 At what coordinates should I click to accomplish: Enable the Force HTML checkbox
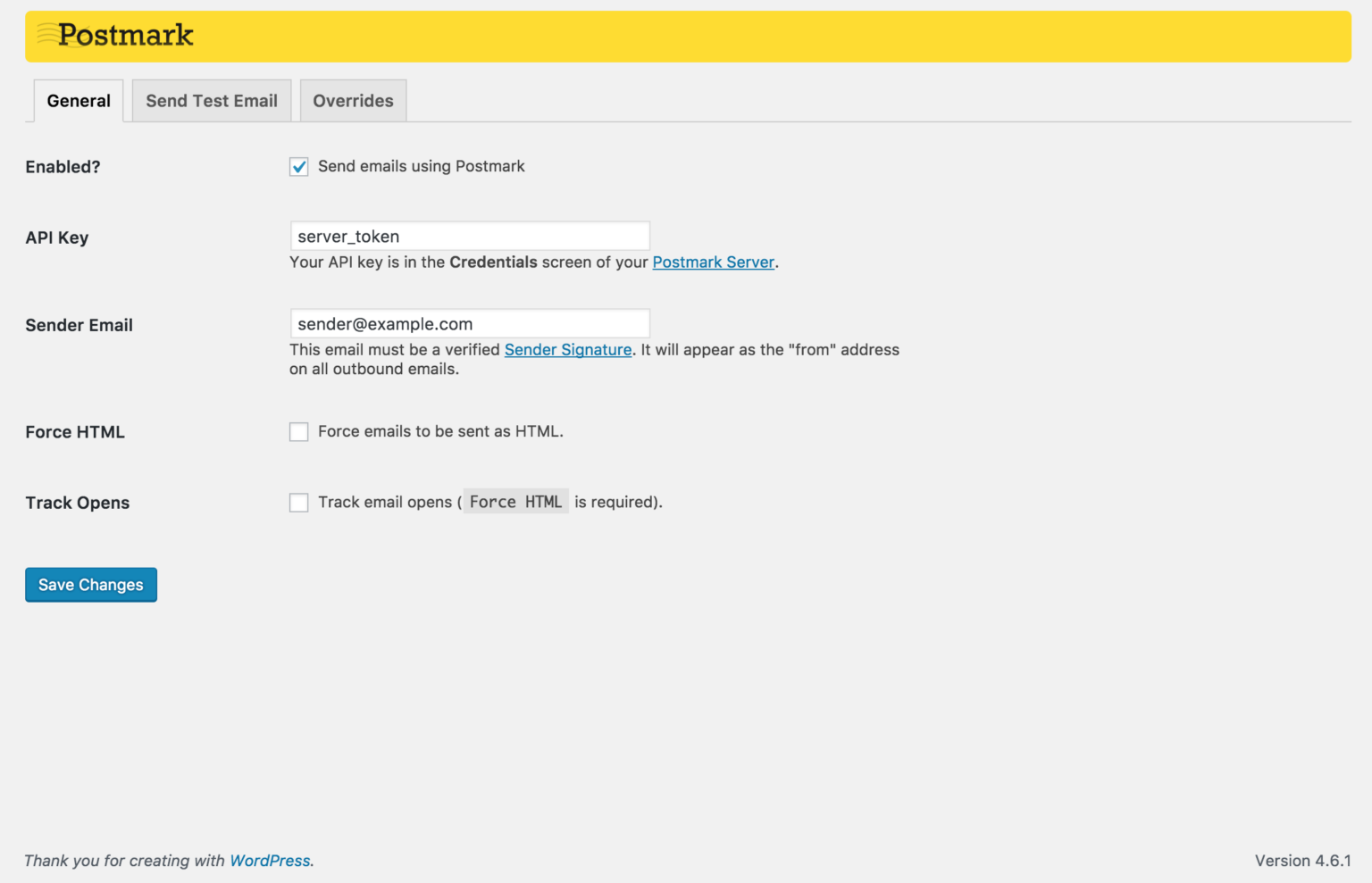click(298, 431)
